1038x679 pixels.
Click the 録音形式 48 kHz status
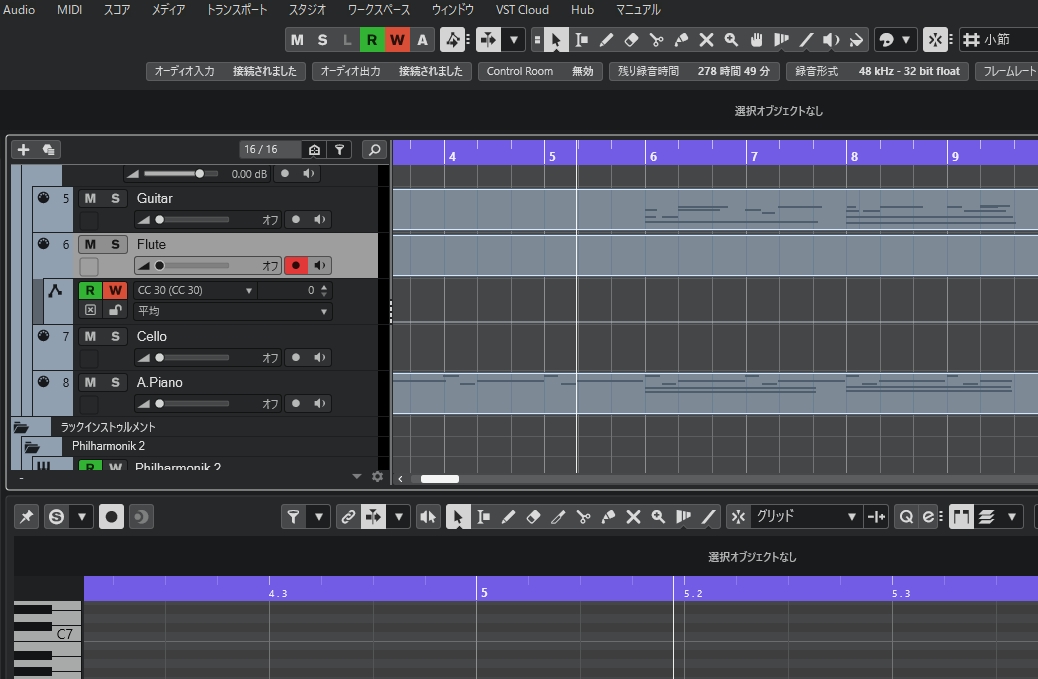tap(878, 71)
